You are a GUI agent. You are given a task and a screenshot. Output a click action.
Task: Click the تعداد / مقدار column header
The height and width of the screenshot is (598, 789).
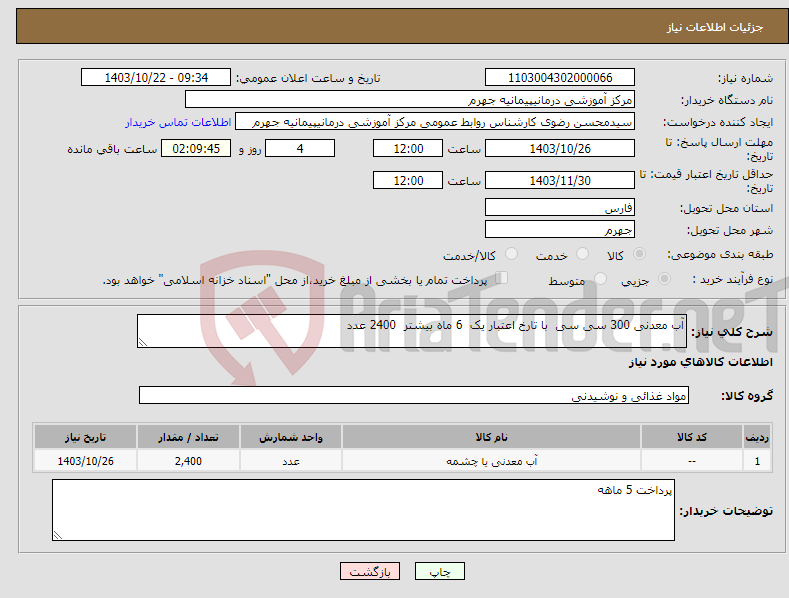pos(188,437)
